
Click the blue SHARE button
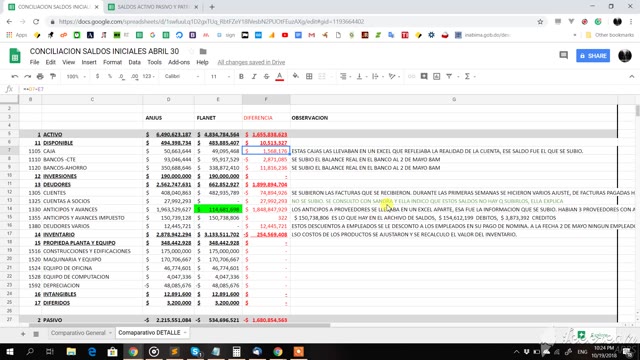593,56
